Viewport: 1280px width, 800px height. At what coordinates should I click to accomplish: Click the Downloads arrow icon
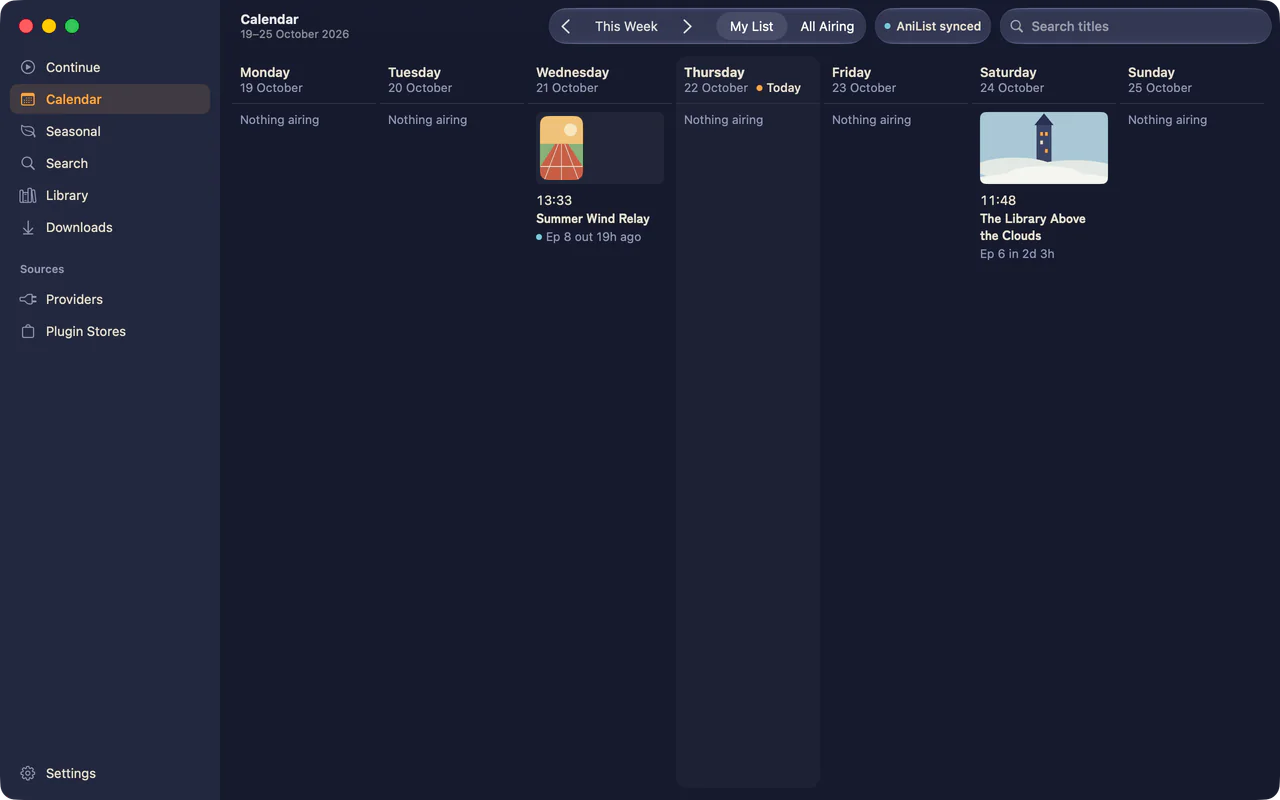point(28,227)
